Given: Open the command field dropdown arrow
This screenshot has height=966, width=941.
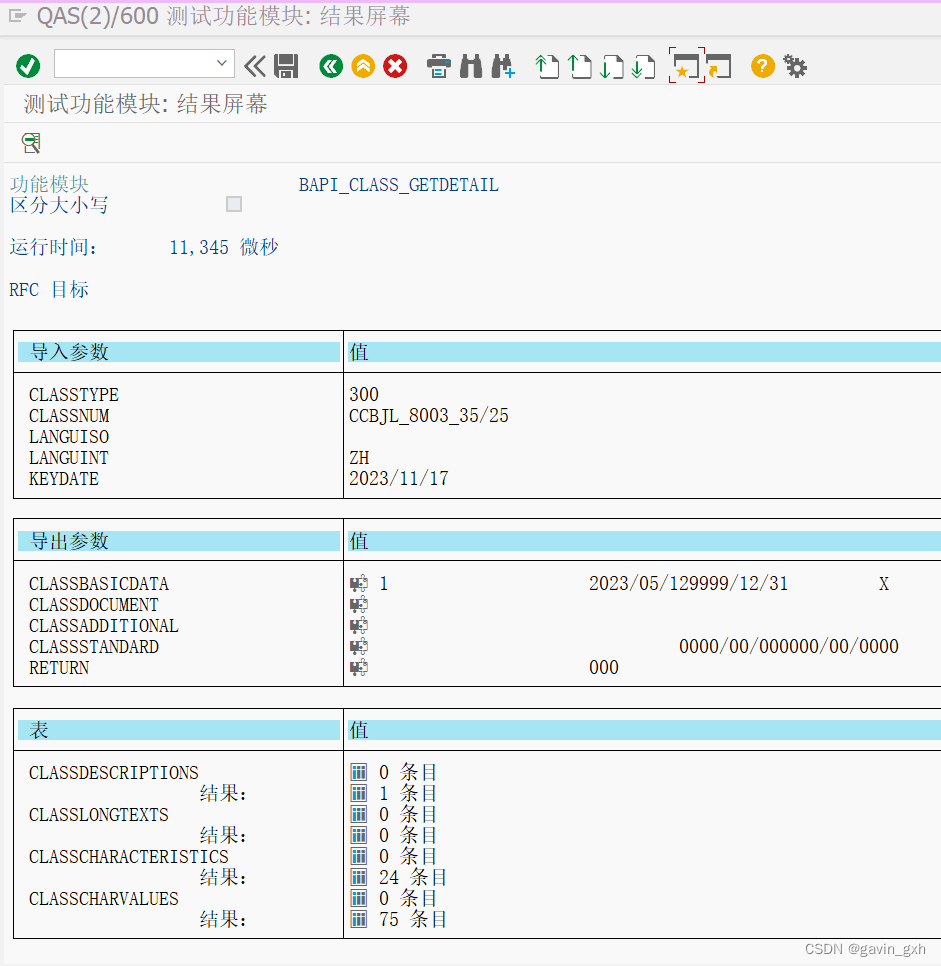Looking at the screenshot, I should pyautogui.click(x=222, y=65).
